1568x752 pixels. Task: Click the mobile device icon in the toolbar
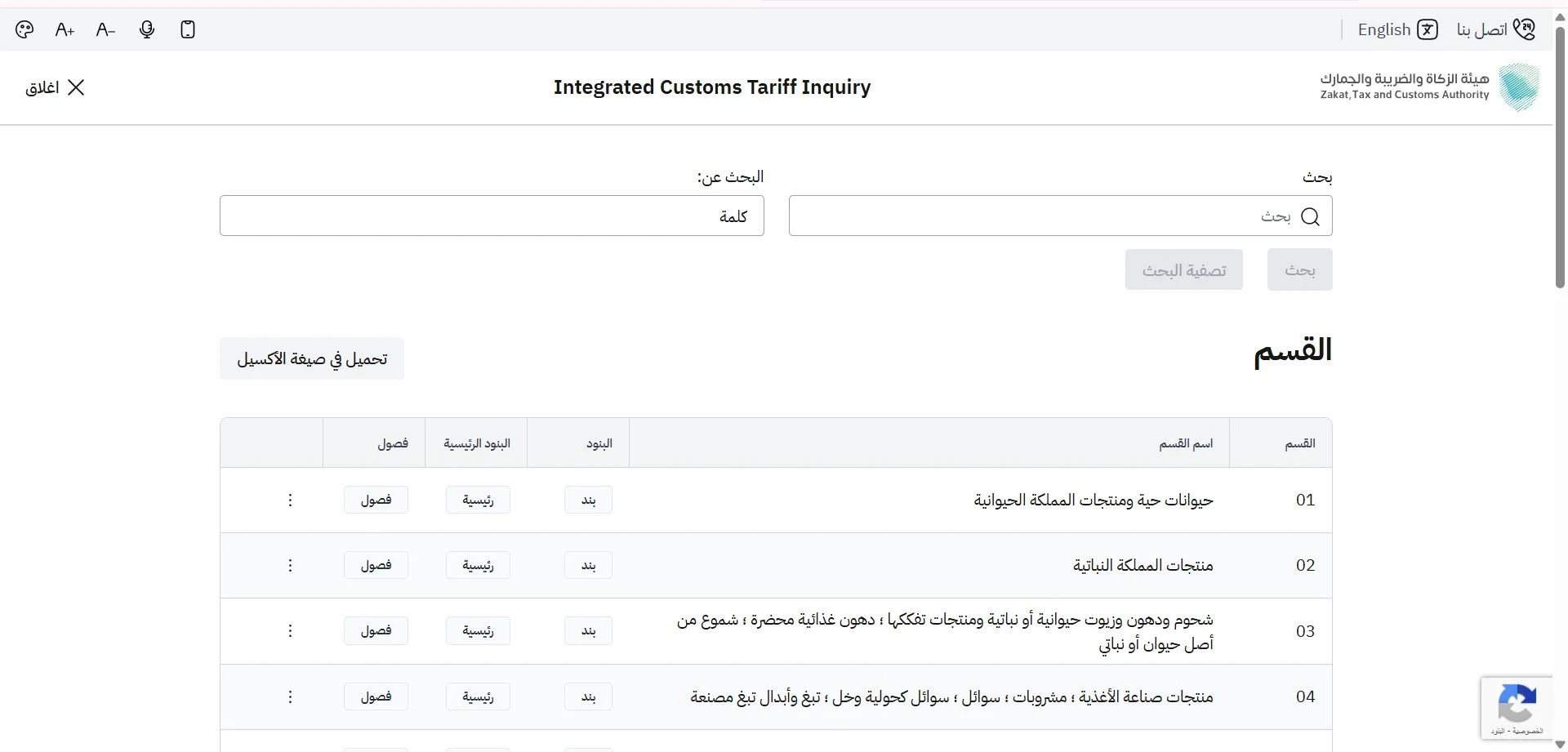(x=187, y=29)
